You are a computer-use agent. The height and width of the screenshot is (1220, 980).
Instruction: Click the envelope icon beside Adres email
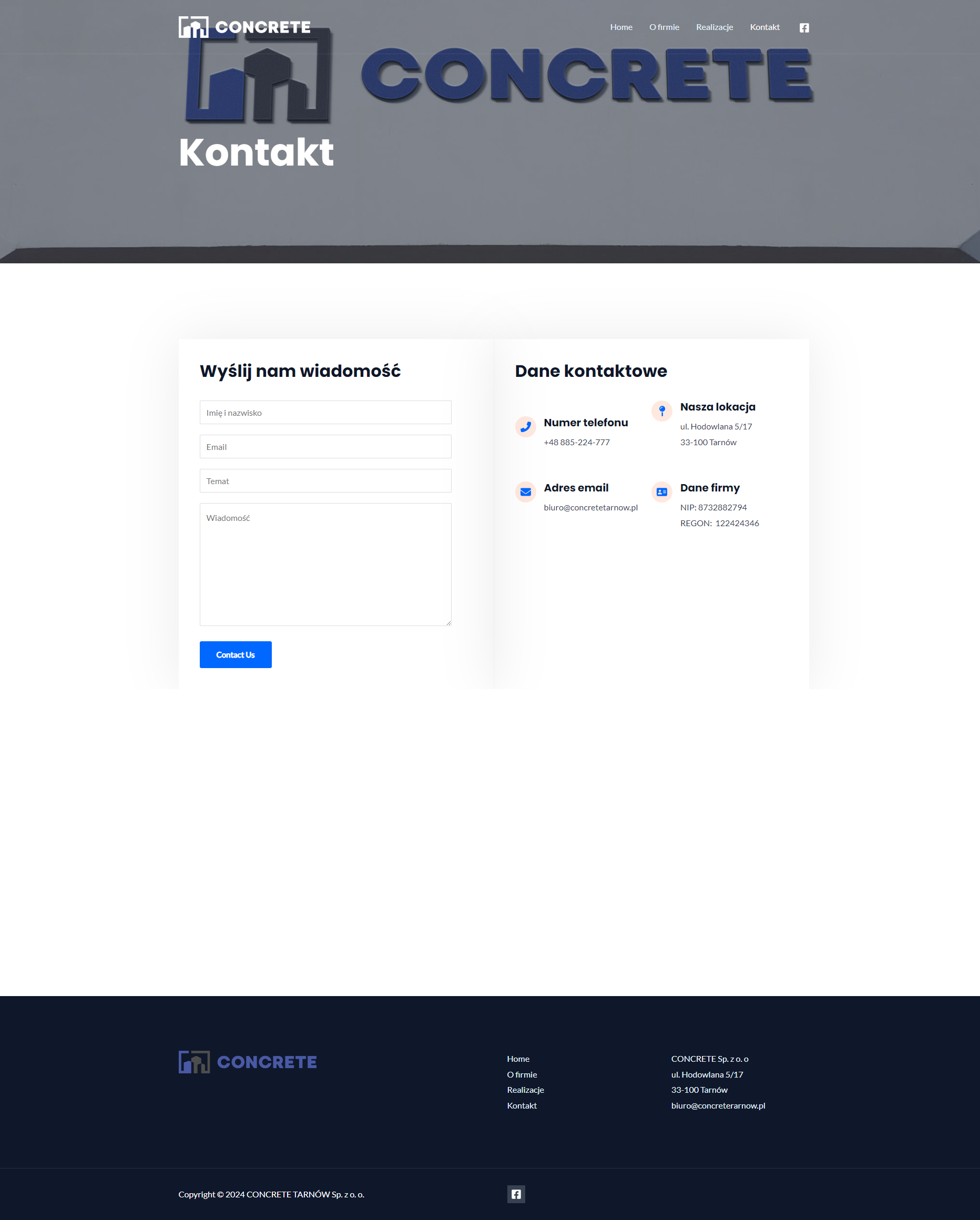tap(525, 492)
